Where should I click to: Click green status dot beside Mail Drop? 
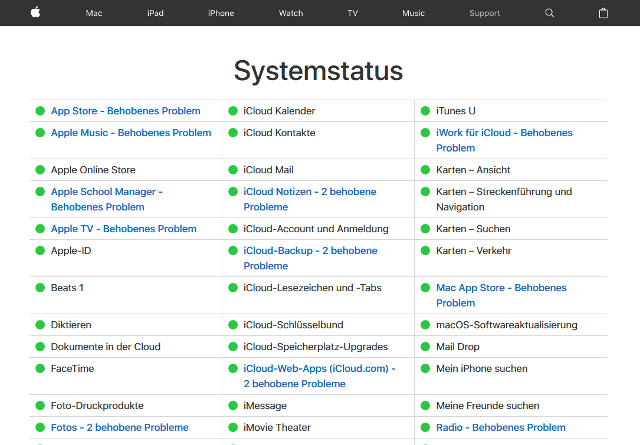click(x=425, y=347)
